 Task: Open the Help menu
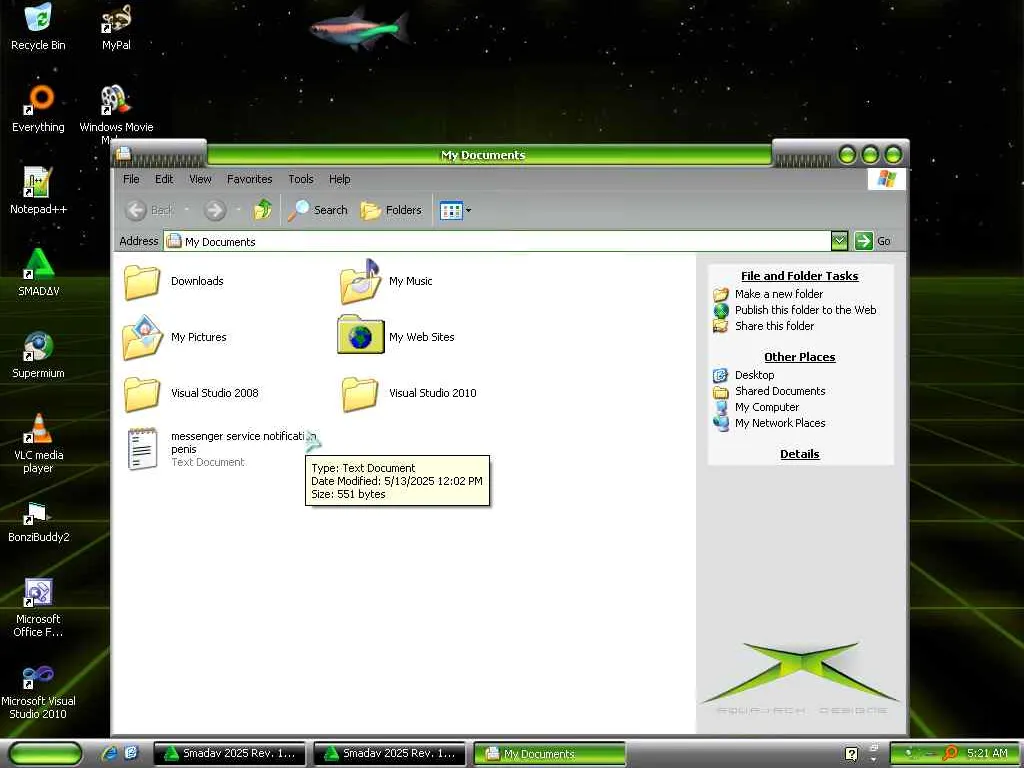(340, 179)
